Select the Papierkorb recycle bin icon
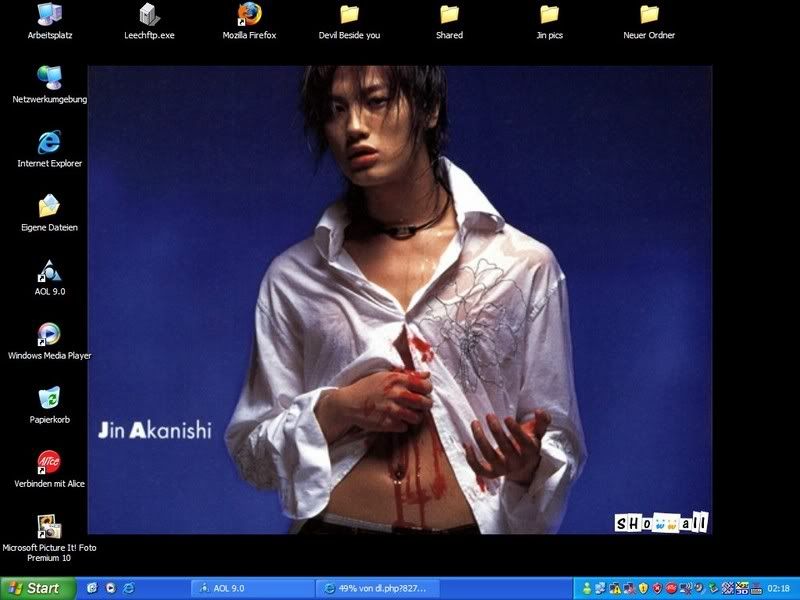This screenshot has width=800, height=600. tap(49, 405)
